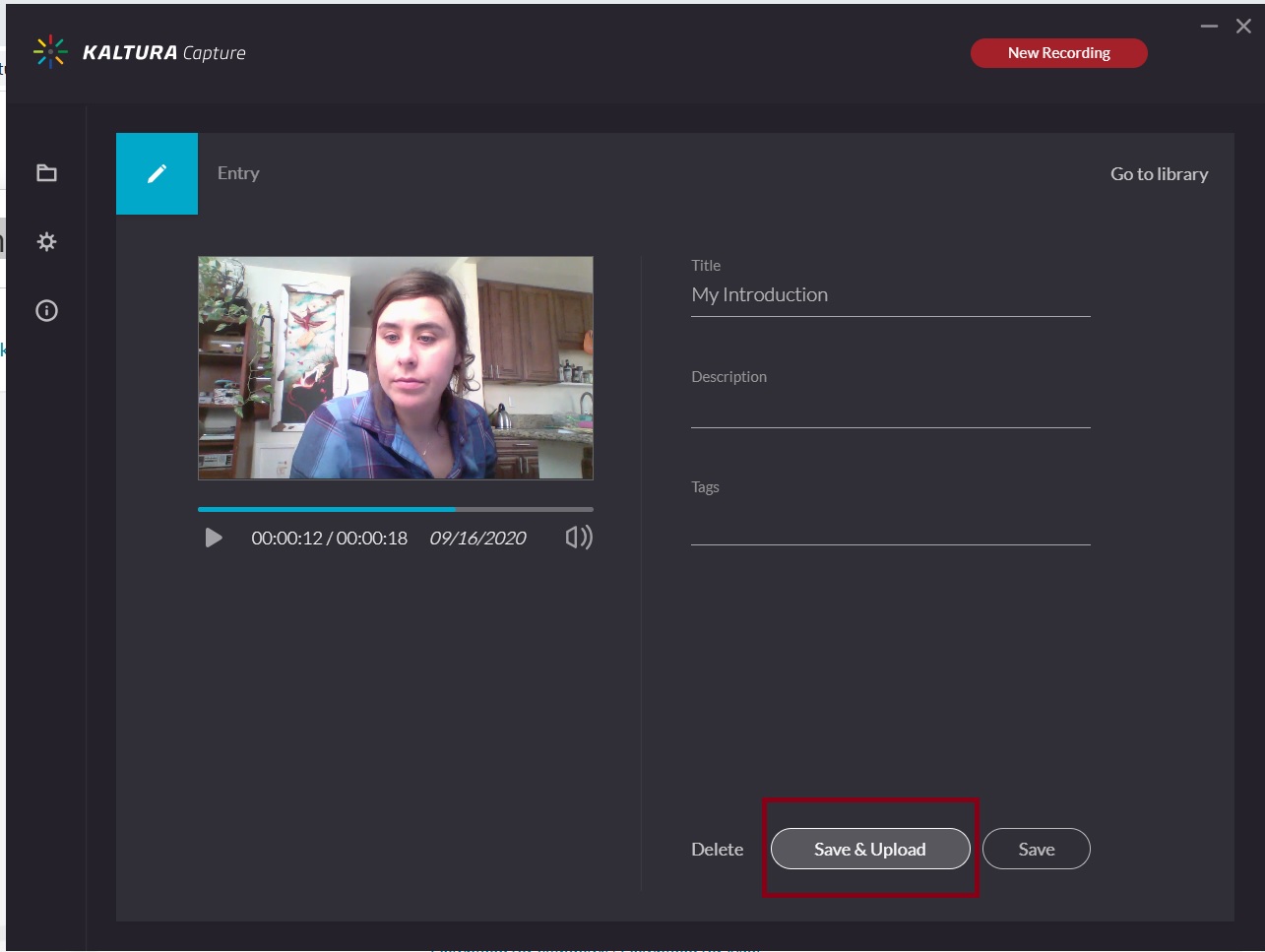This screenshot has width=1265, height=952.
Task: Click the Tags input field
Action: pos(890,525)
